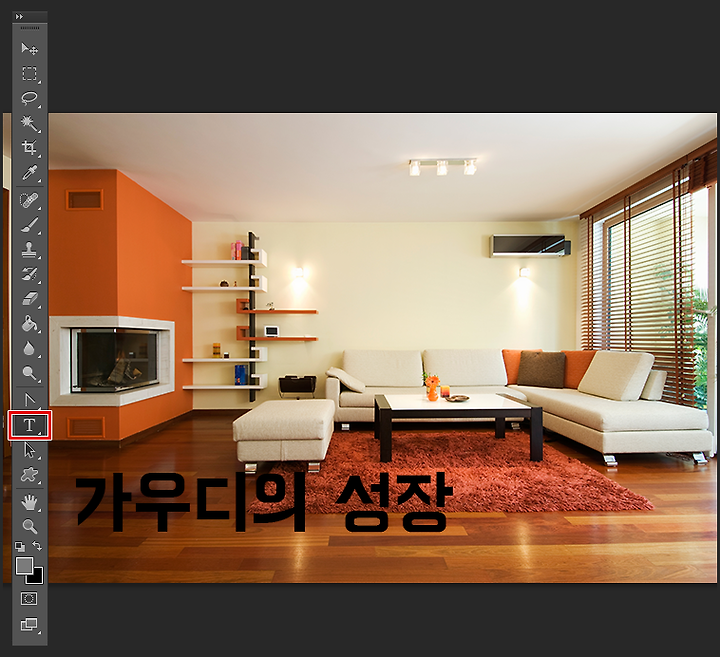The image size is (720, 657).
Task: Select the Custom Shape tool
Action: point(29,474)
